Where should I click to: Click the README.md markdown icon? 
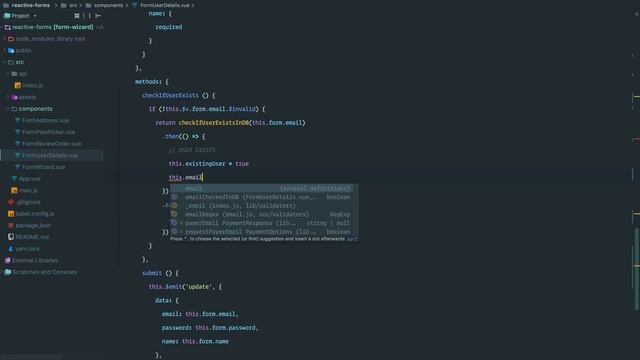[x=11, y=237]
